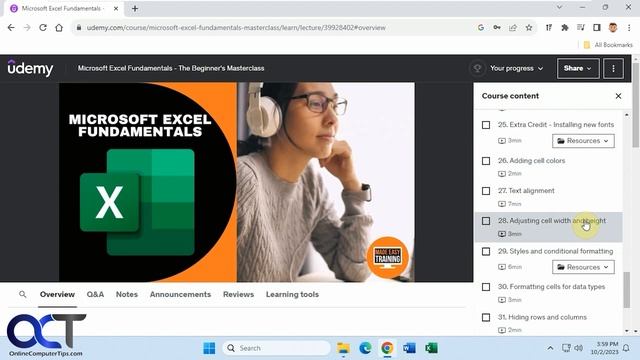Click course title Microsoft Excel Fundamentals header

(171, 68)
